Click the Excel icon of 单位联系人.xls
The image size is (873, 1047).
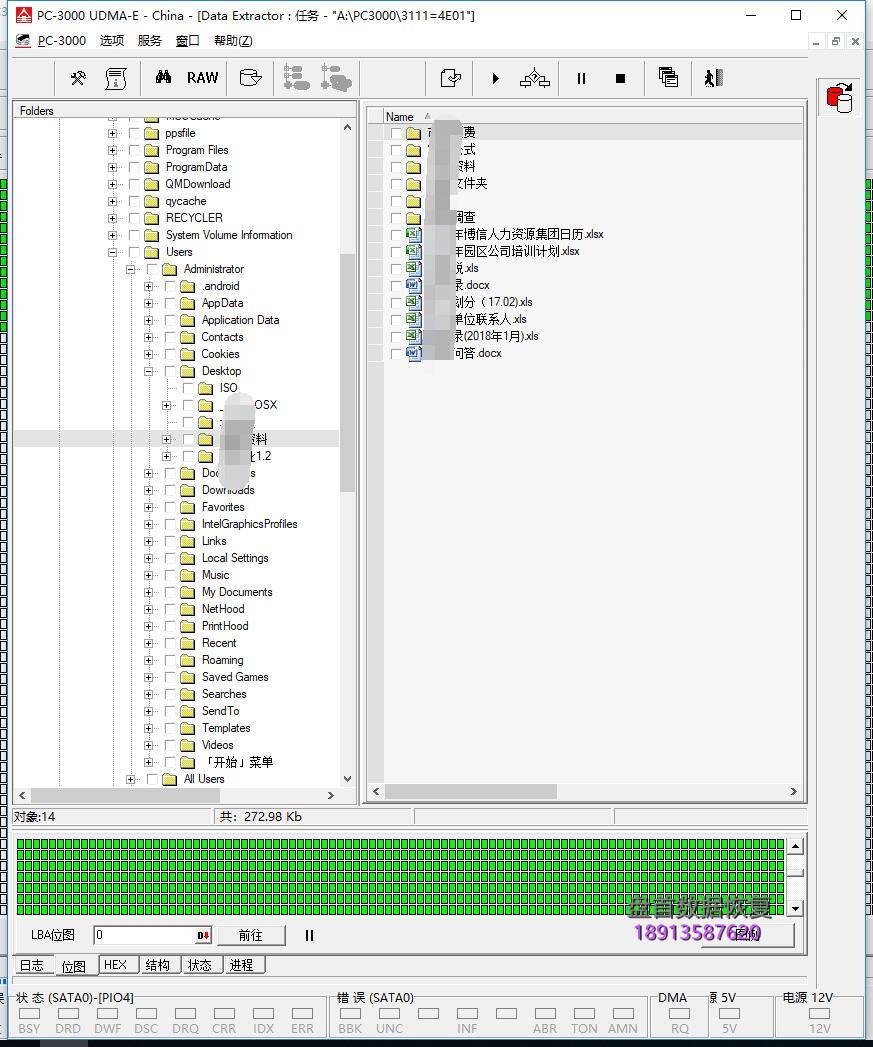pos(413,319)
